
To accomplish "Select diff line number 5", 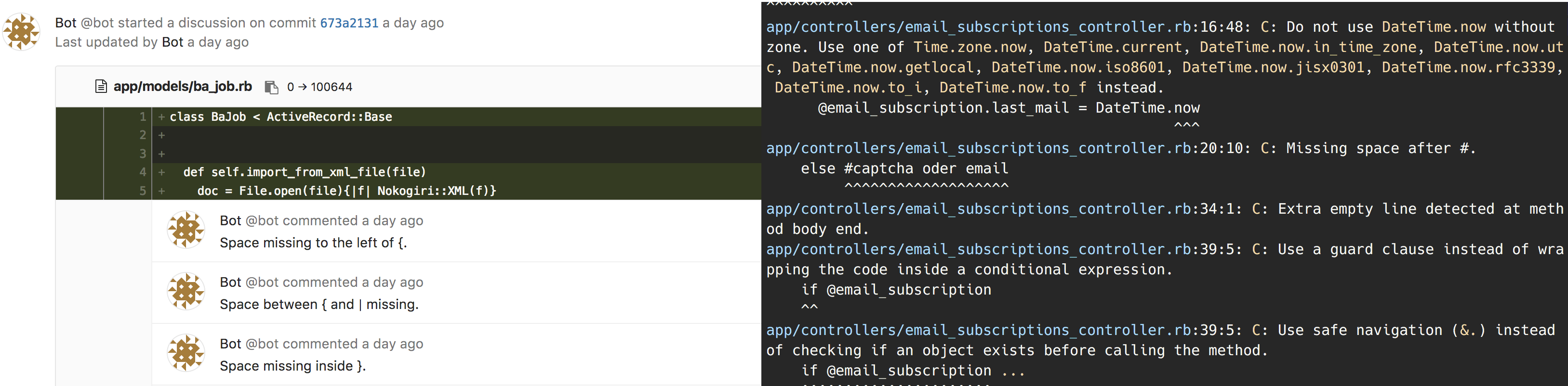I will (x=143, y=191).
